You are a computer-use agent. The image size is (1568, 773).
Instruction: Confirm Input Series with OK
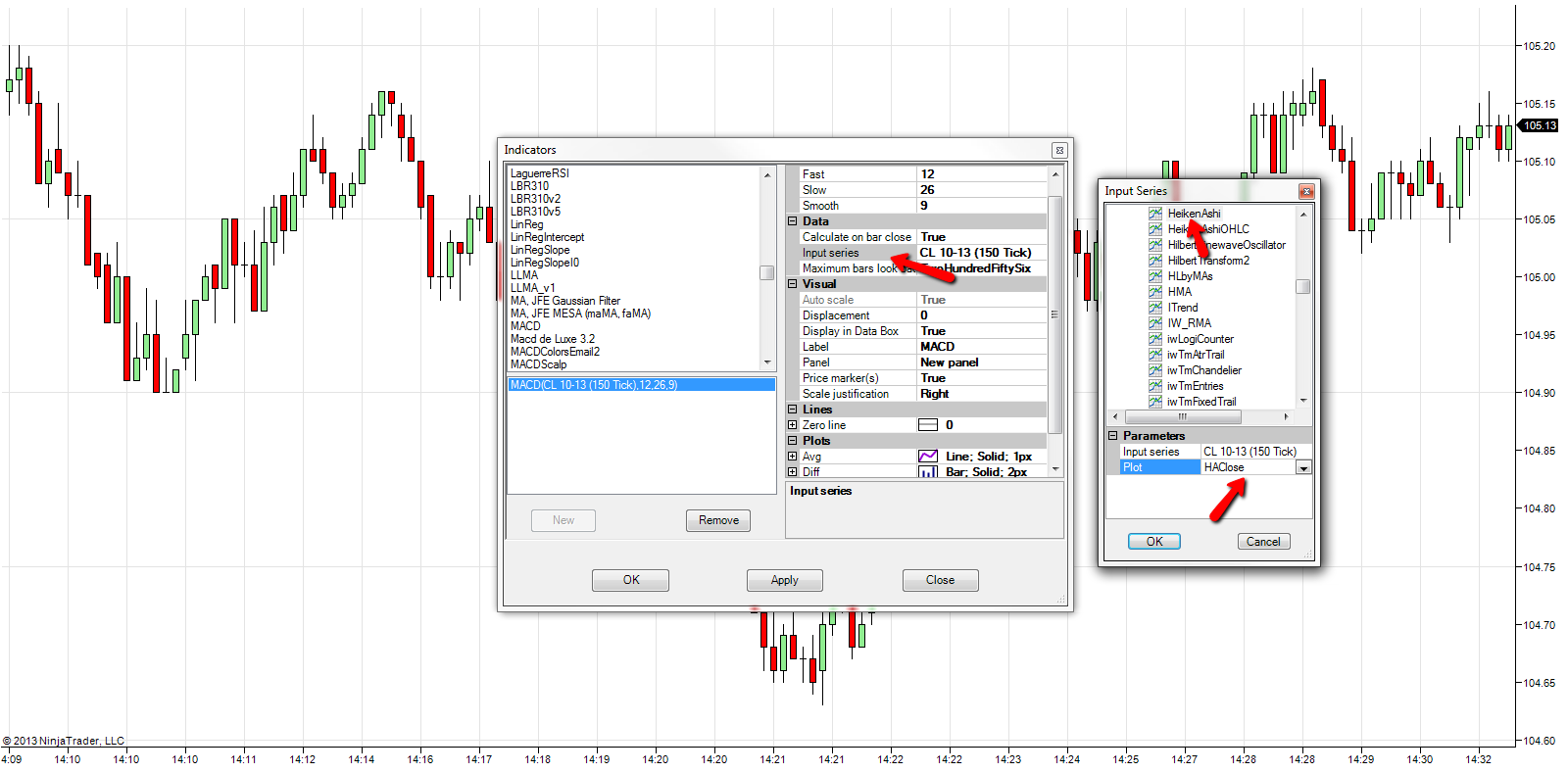(1154, 542)
